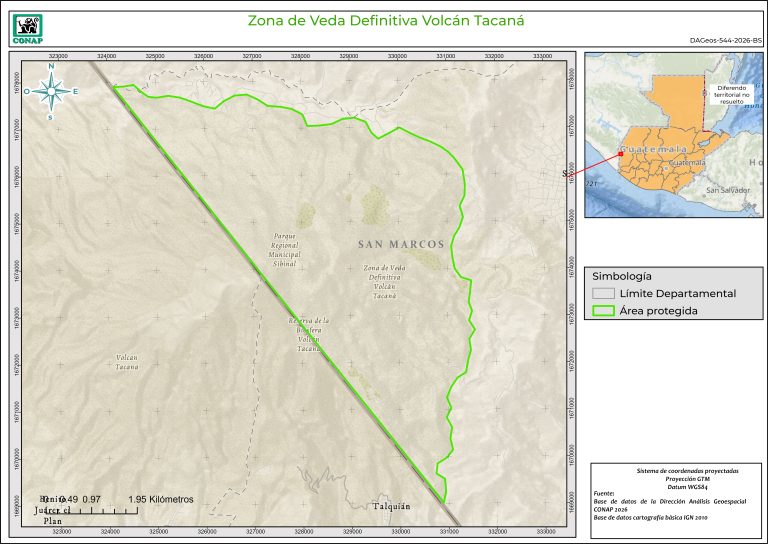Click the Reserva de la Biosfera map label
768x544 pixels.
(309, 334)
